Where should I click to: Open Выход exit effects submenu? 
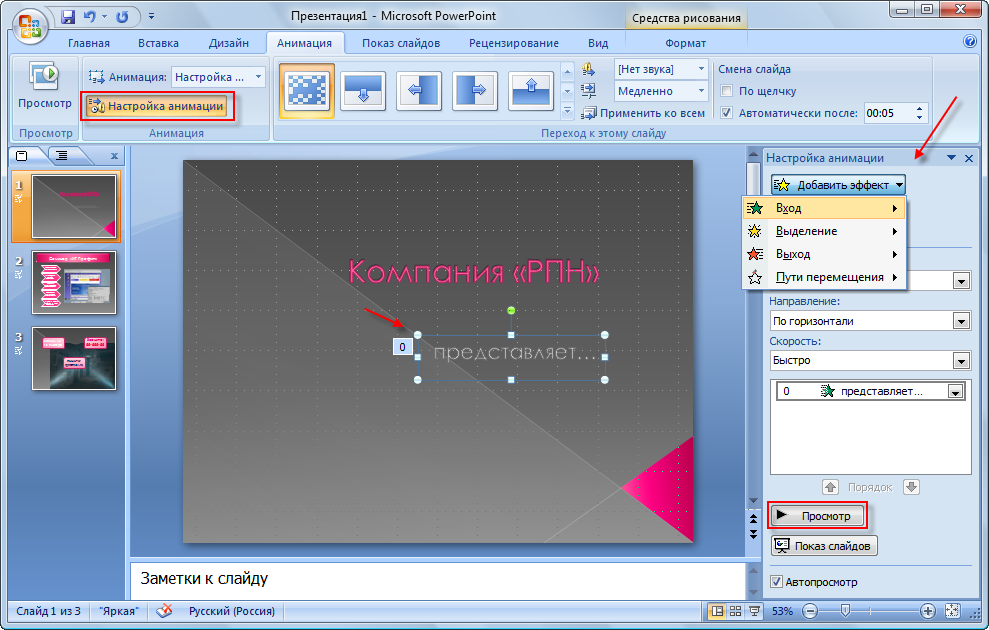824,254
